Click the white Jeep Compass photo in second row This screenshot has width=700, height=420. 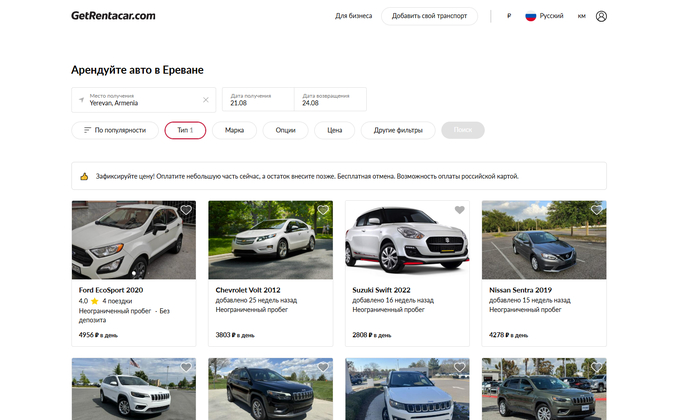pos(407,389)
